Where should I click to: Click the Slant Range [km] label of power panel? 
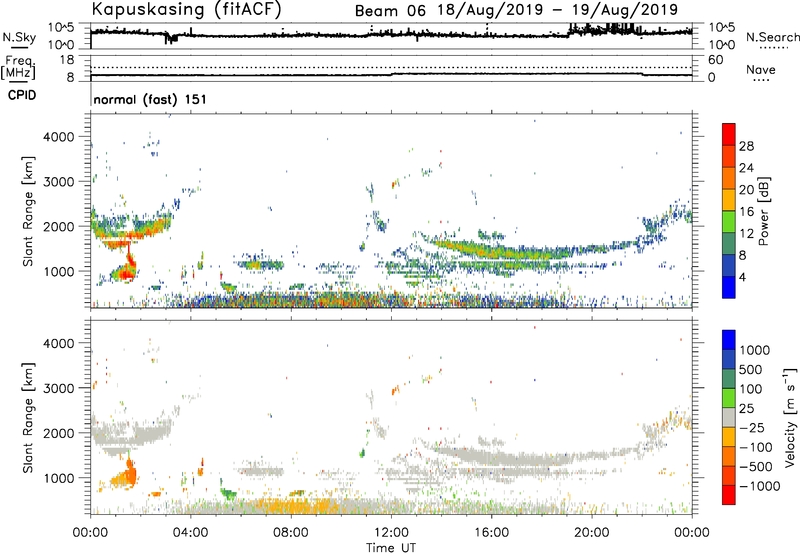click(28, 211)
